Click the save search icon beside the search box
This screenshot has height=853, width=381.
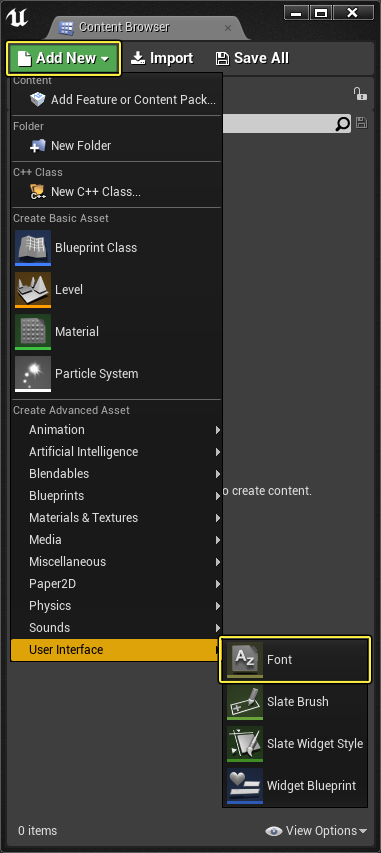click(x=361, y=123)
